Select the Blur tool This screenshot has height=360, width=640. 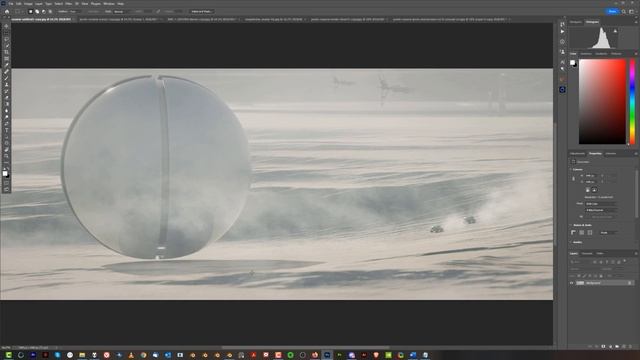[6, 111]
